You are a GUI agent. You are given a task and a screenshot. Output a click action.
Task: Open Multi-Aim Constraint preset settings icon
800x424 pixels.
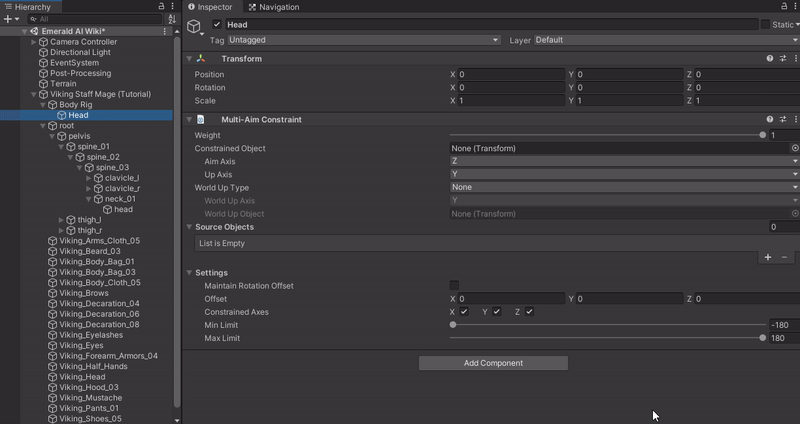(x=783, y=120)
